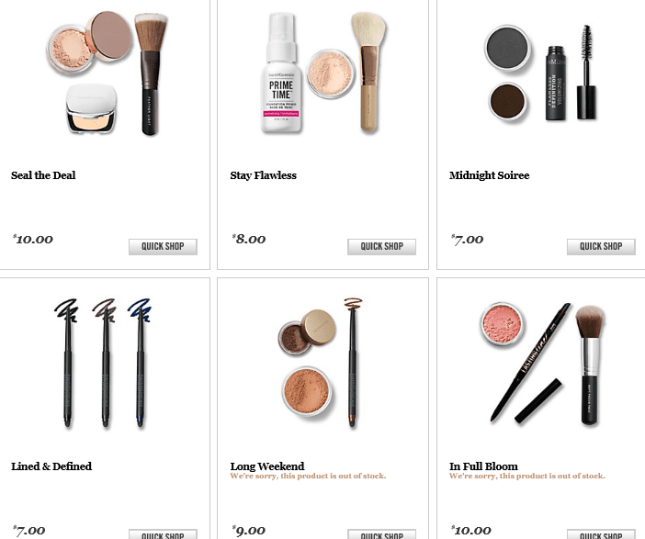
Task: Open the Seal the Deal product image
Action: click(x=107, y=73)
